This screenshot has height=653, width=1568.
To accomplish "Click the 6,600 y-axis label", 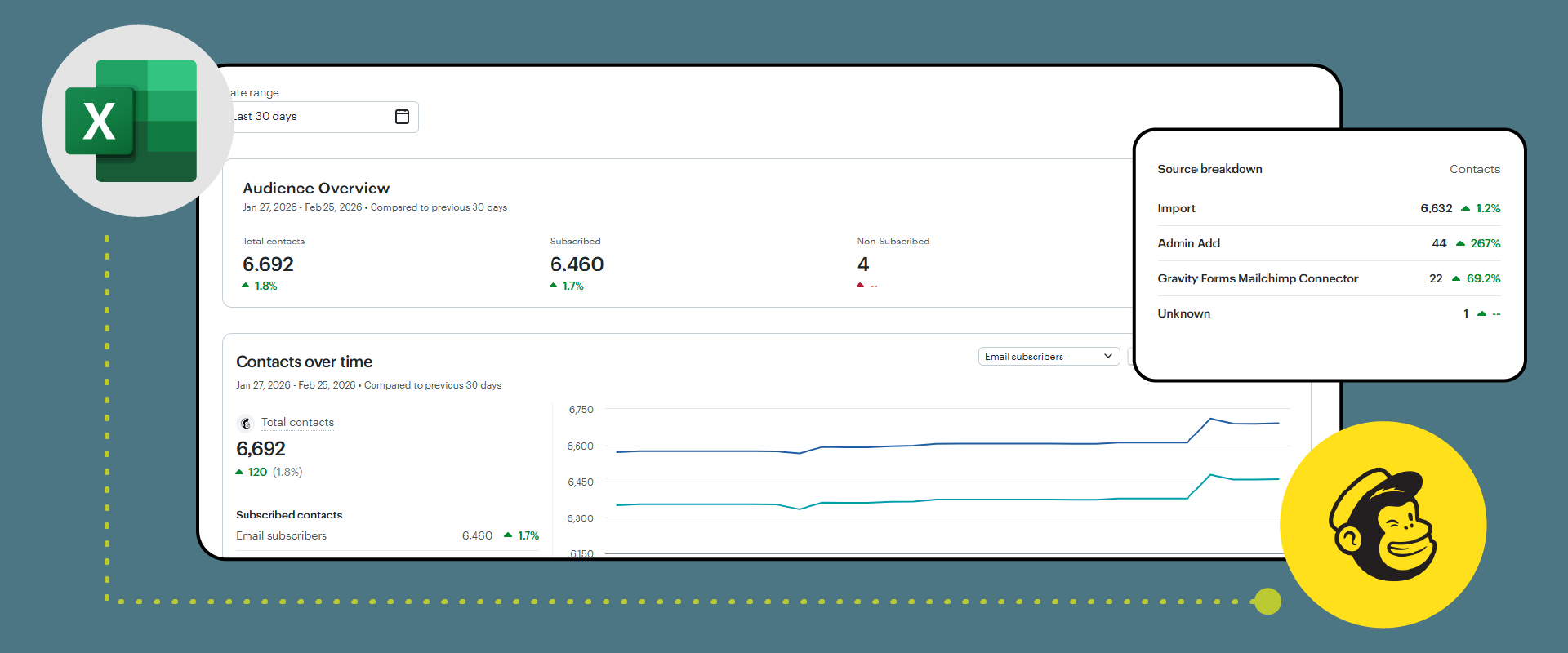I will 581,446.
